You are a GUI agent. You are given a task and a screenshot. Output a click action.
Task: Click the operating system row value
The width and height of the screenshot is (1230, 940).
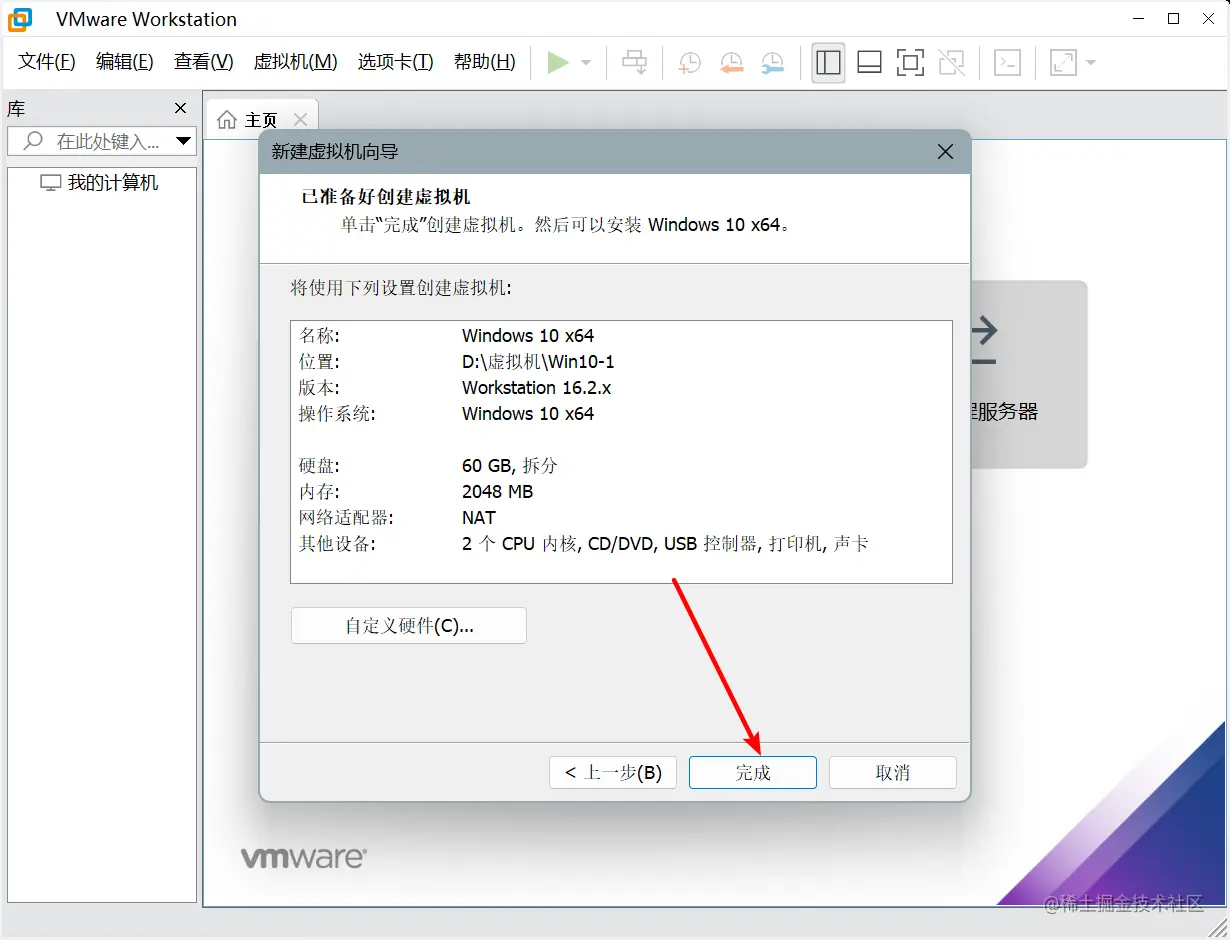[x=528, y=414]
